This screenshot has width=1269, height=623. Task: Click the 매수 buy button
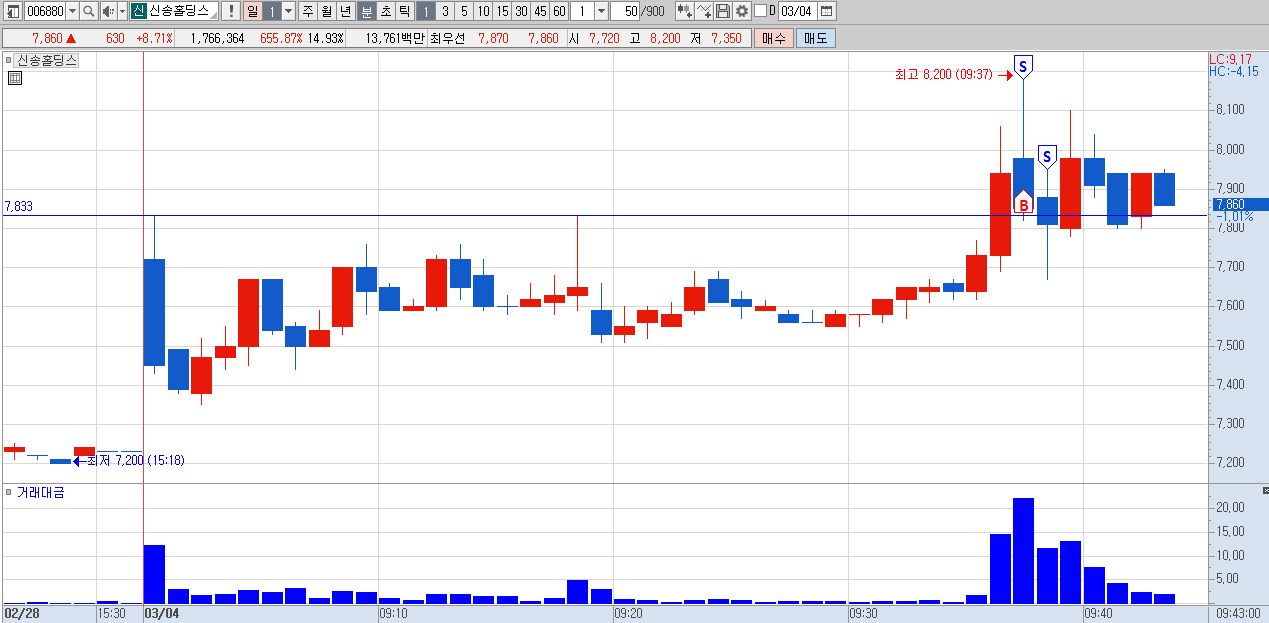(x=773, y=38)
